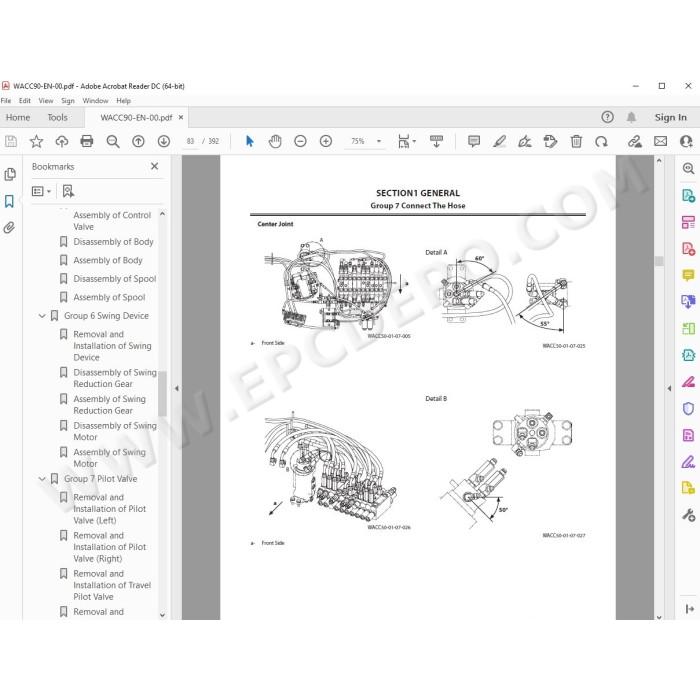Rotate the page view
This screenshot has width=700, height=700.
pyautogui.click(x=601, y=142)
